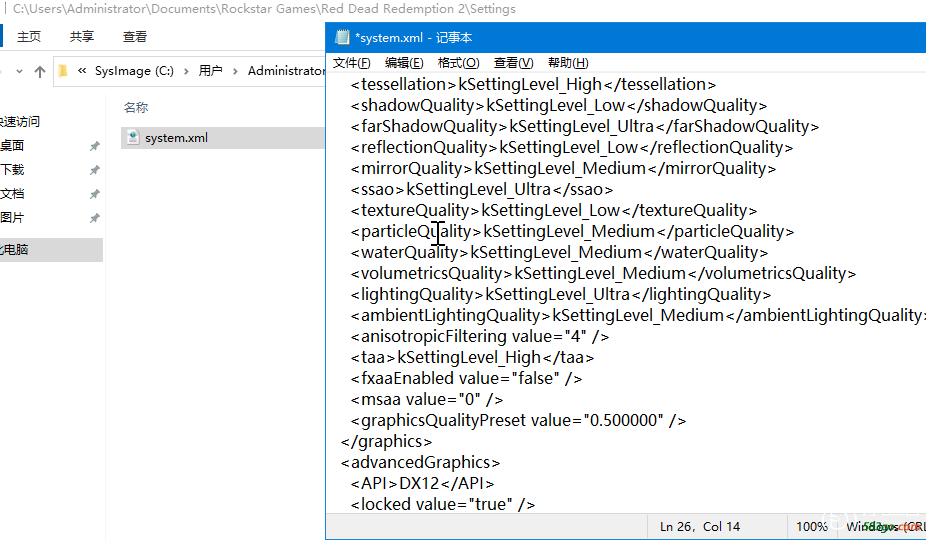Place cursor in the fxaaEnabled value line
The image size is (926, 542).
pyautogui.click(x=467, y=378)
